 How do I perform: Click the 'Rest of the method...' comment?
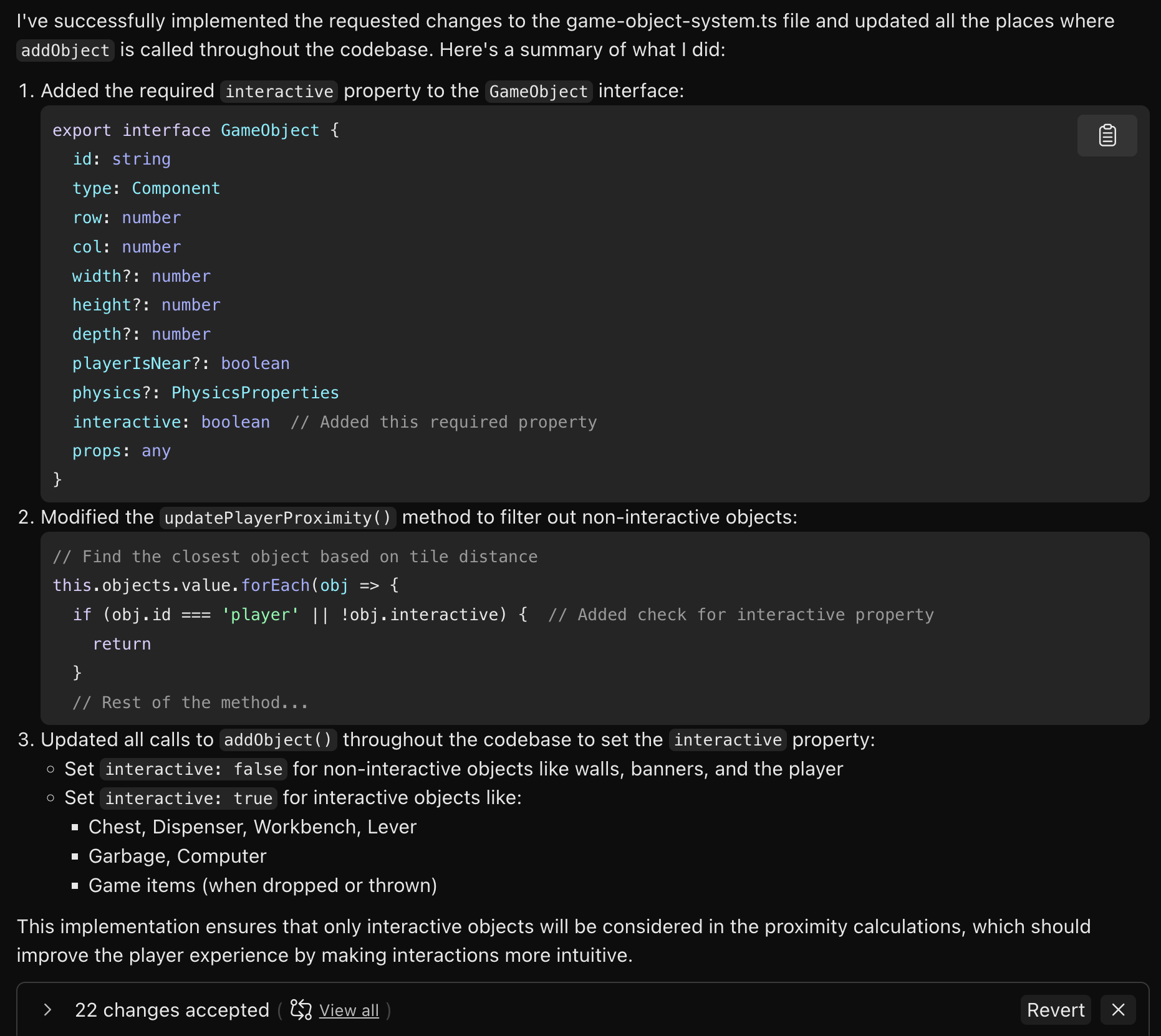coord(190,703)
